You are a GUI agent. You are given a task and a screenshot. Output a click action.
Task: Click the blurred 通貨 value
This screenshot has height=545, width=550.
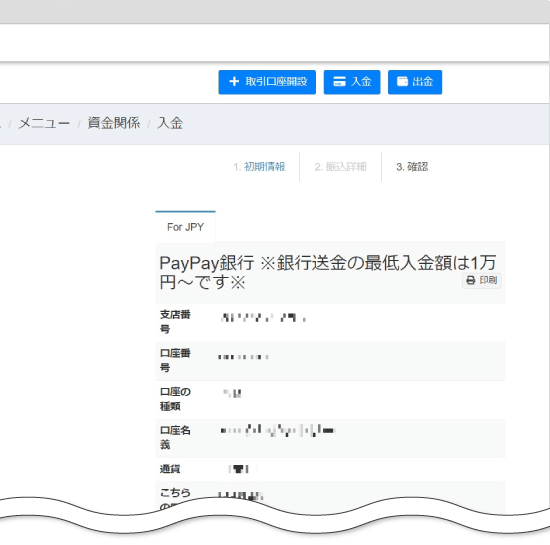tap(242, 469)
